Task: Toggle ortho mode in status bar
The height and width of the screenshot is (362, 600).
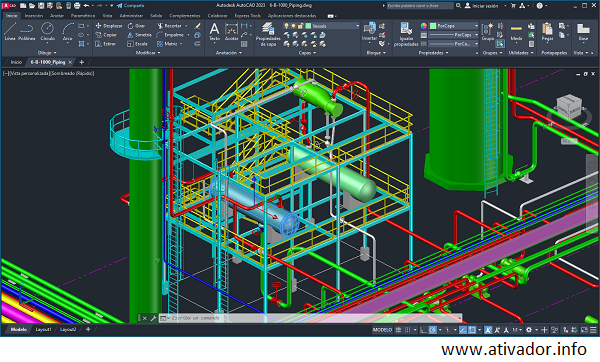Action: pyautogui.click(x=423, y=329)
